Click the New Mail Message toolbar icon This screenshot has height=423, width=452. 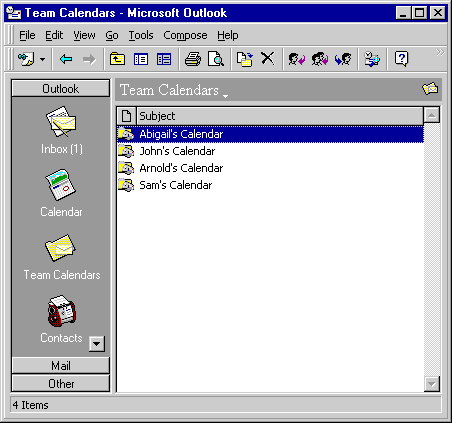pos(26,59)
